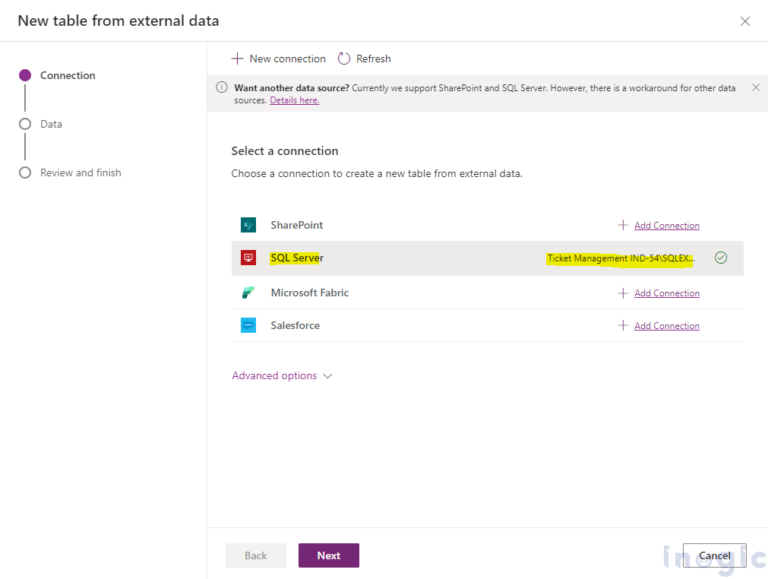
Task: Select the Salesforce row label
Action: [295, 326]
